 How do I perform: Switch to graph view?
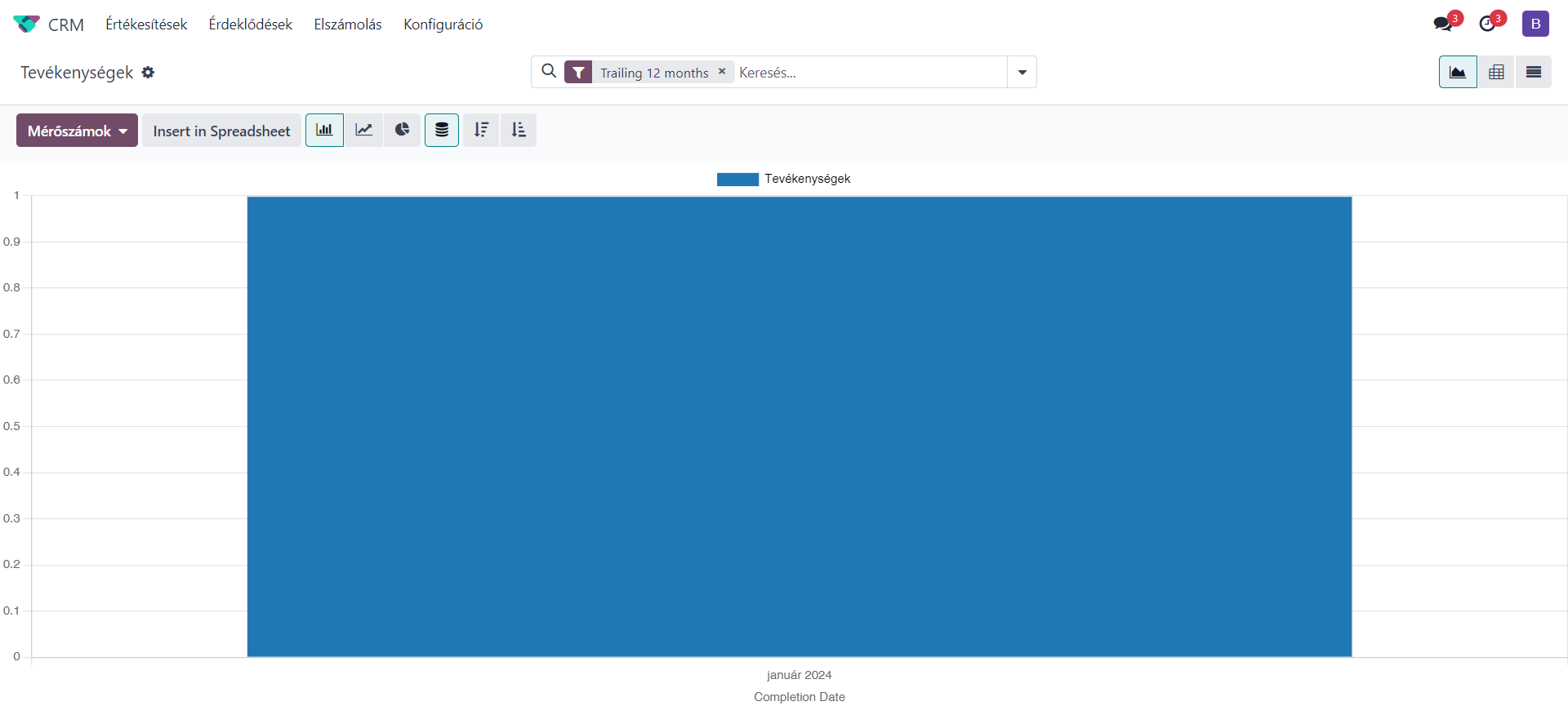[1458, 72]
